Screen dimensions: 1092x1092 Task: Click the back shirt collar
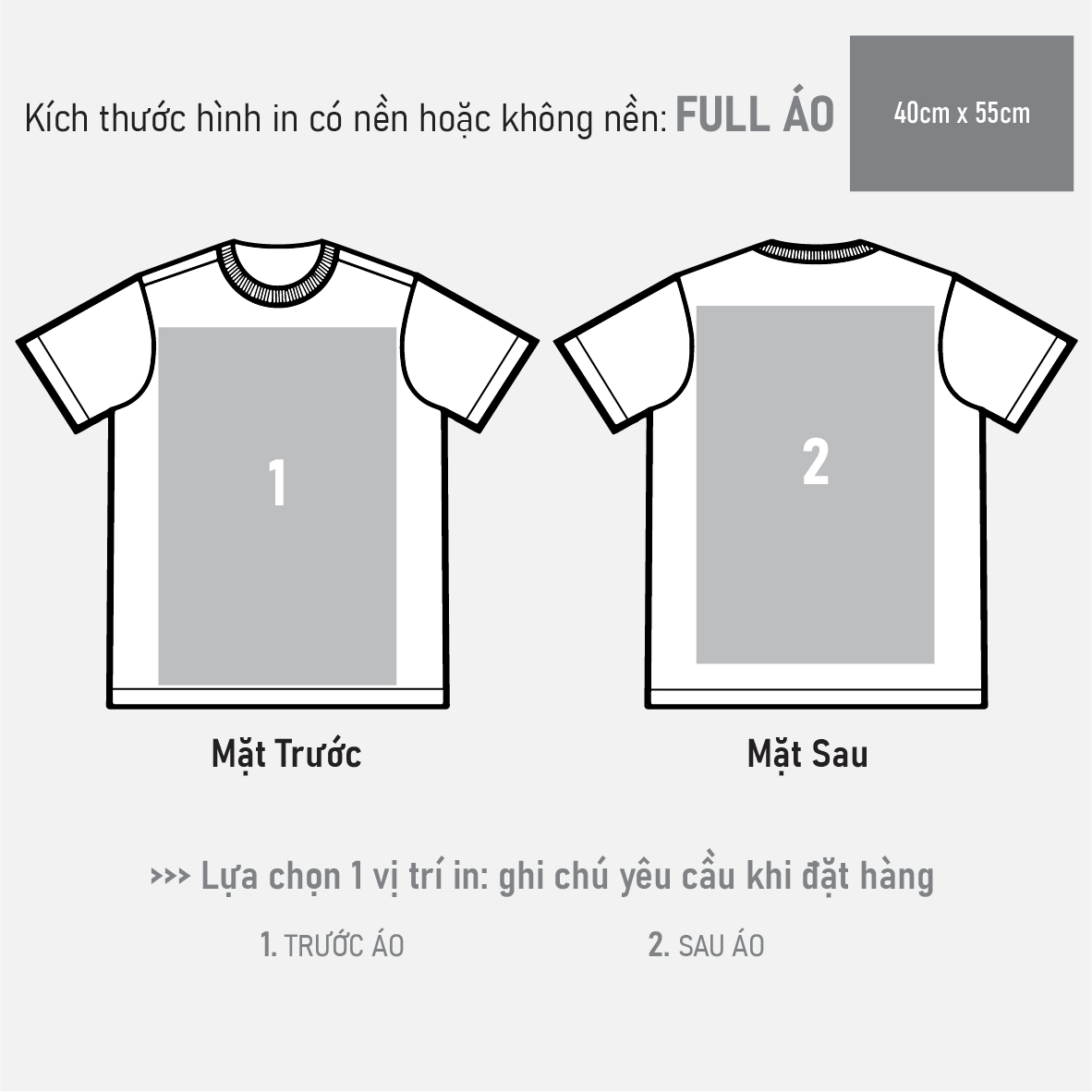(x=816, y=249)
